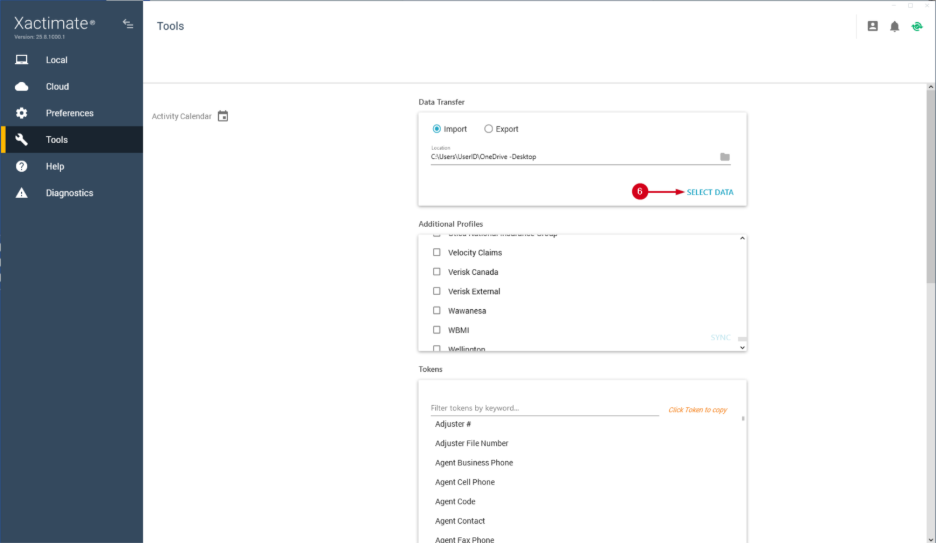The image size is (936, 543).
Task: Click profiles list scroll up arrow
Action: (x=742, y=238)
